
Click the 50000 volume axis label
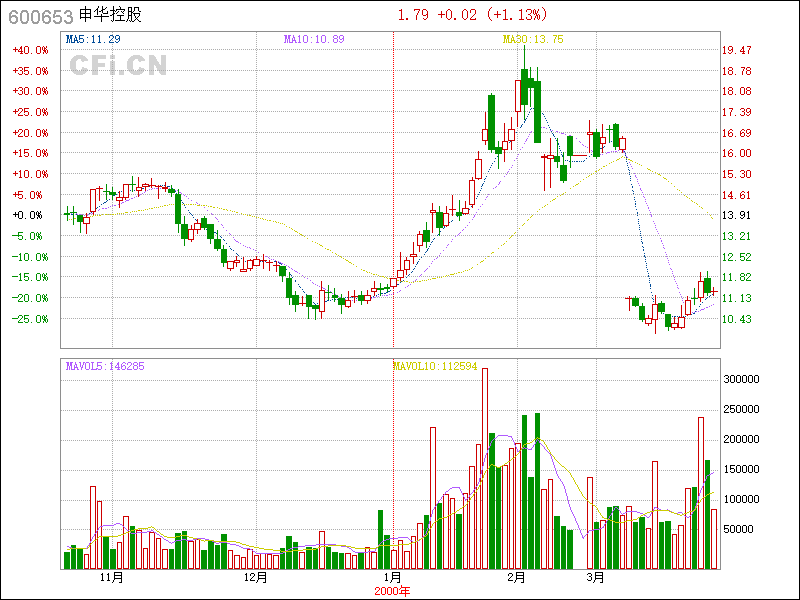pos(738,529)
